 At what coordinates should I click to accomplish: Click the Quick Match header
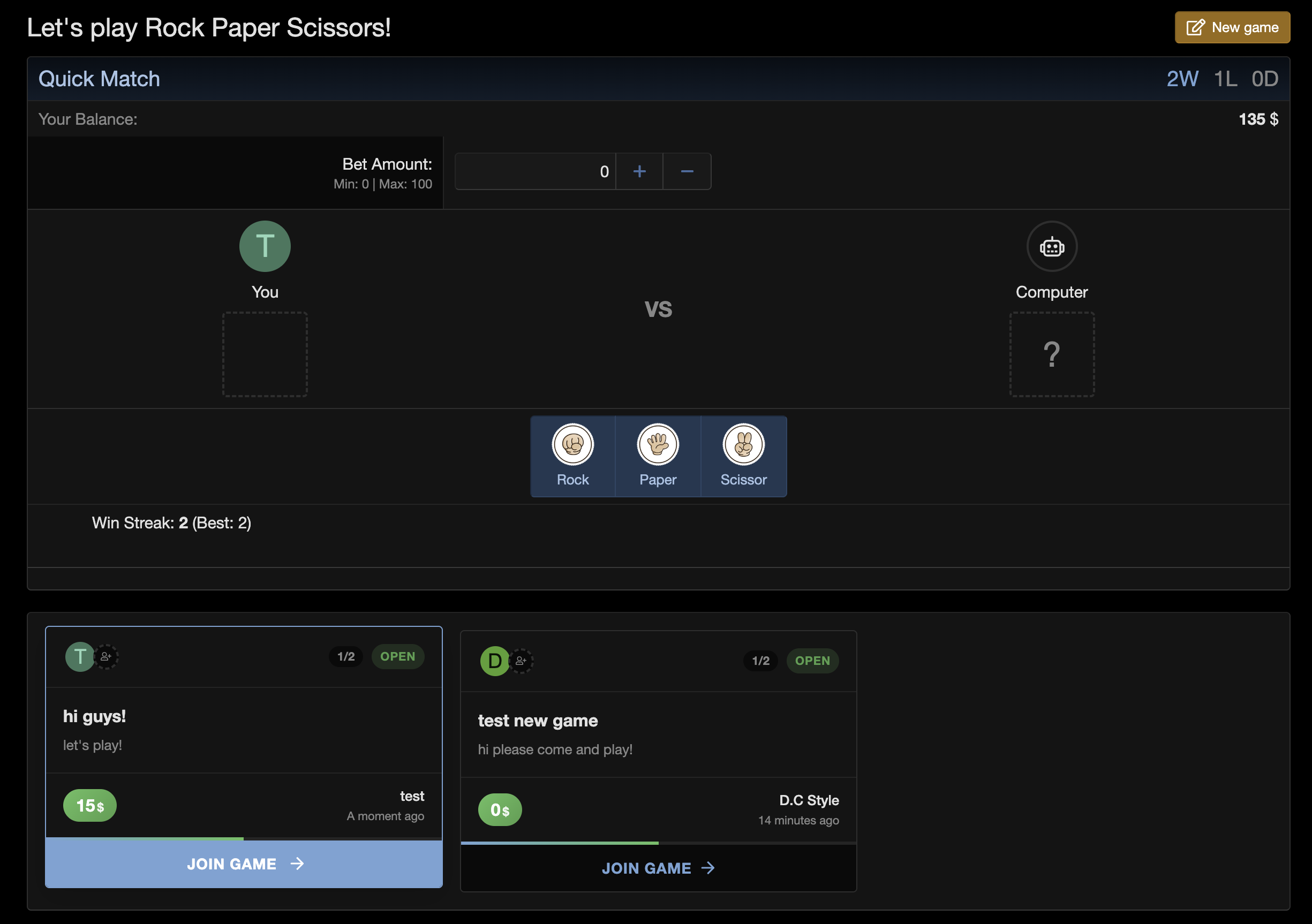pyautogui.click(x=99, y=79)
